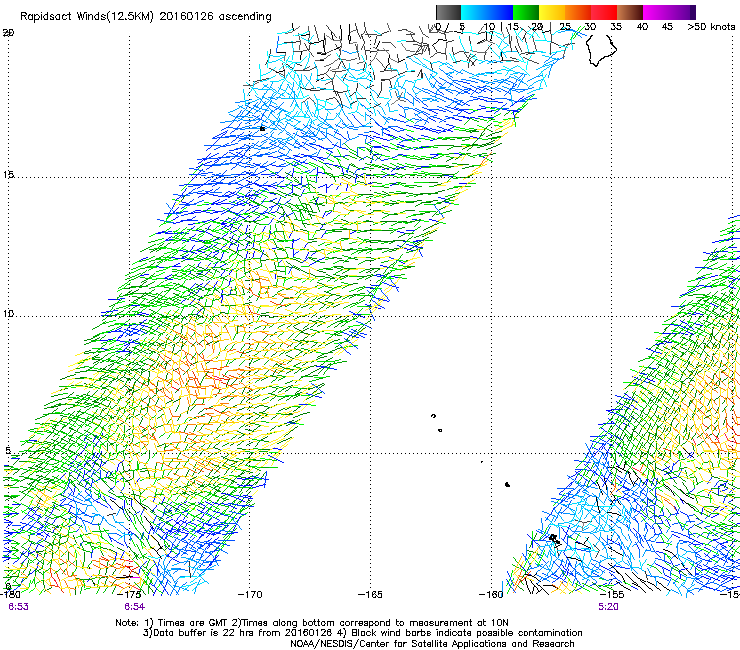Image resolution: width=740 pixels, height=650 pixels.
Task: Click the purple "6:54" overpass time label
Action: 135,607
